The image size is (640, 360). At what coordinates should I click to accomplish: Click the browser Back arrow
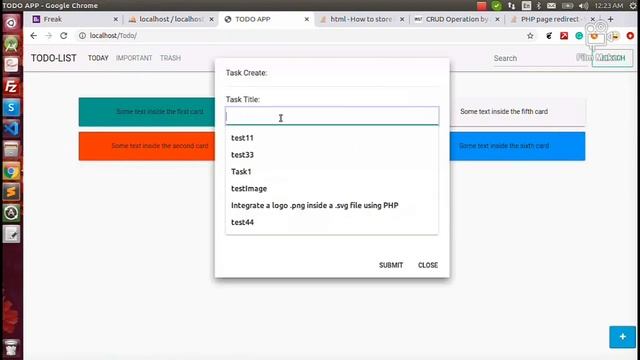pyautogui.click(x=33, y=36)
